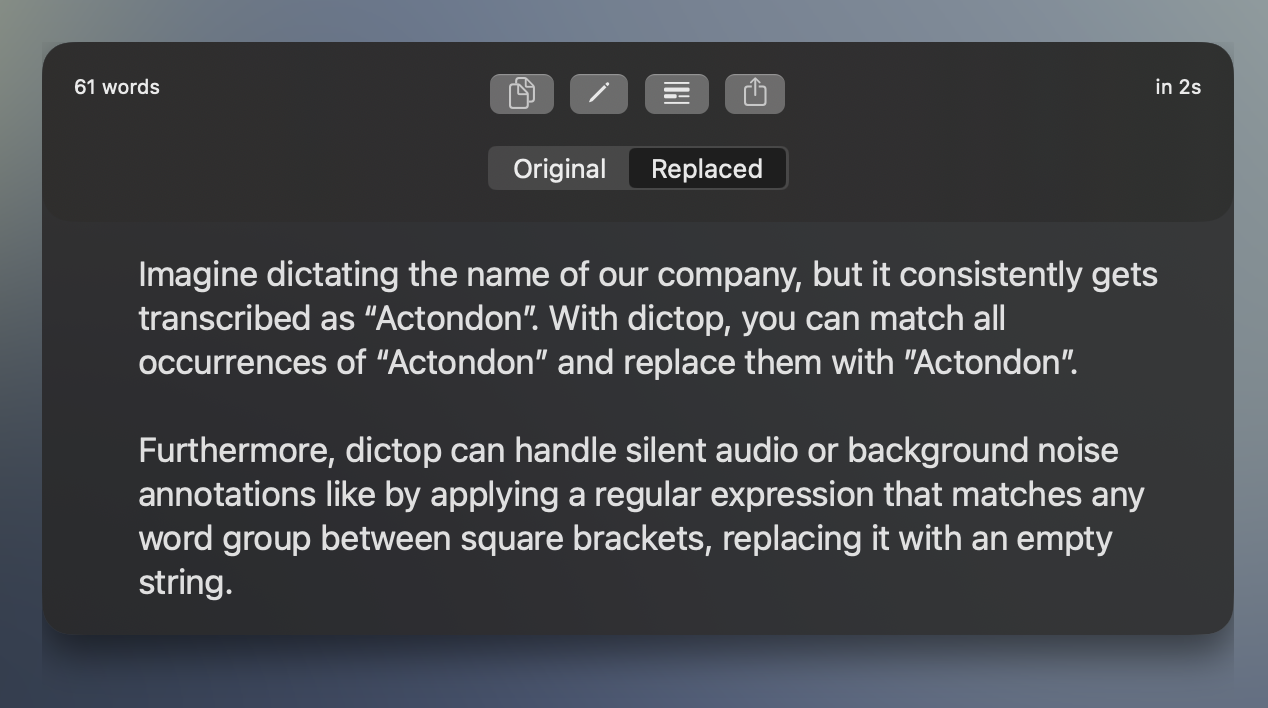Click the word "Furthermore" in the transcript
This screenshot has height=708, width=1268.
[235, 450]
